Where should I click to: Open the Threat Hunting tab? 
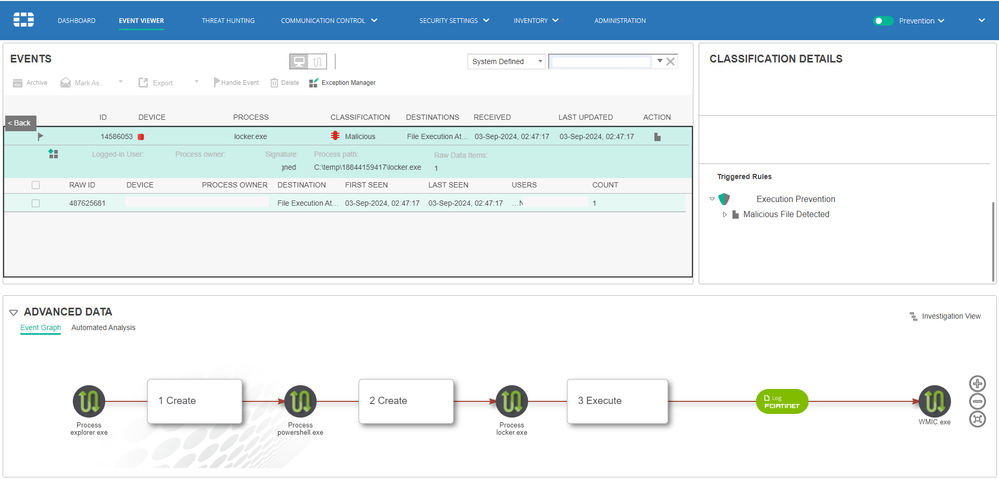(228, 20)
